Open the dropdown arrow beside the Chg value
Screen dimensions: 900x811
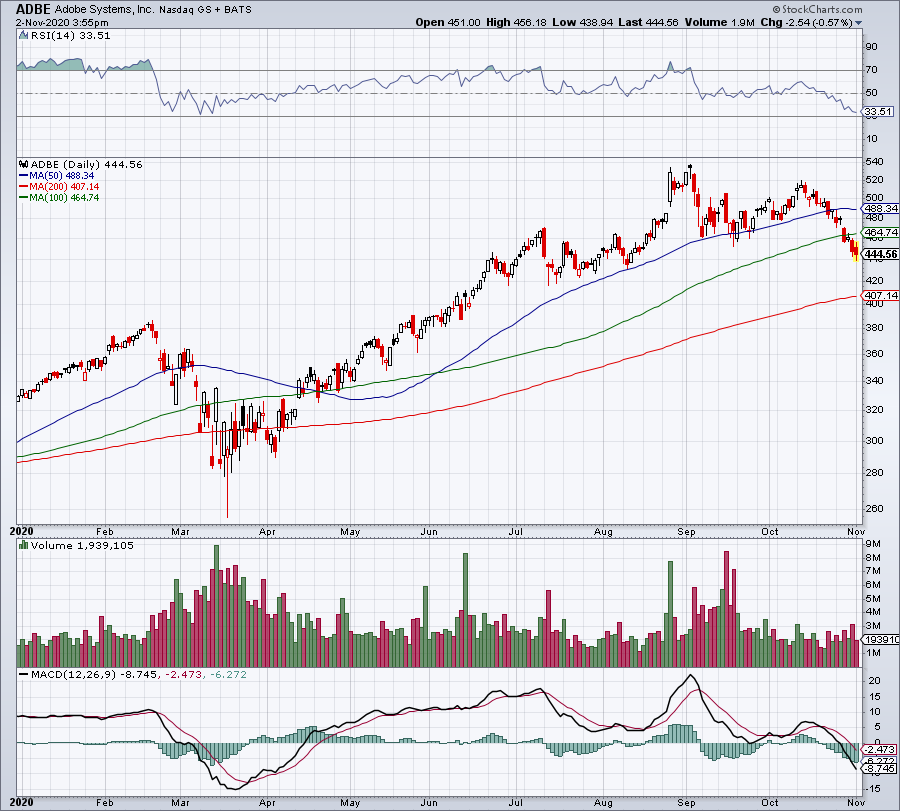point(859,23)
